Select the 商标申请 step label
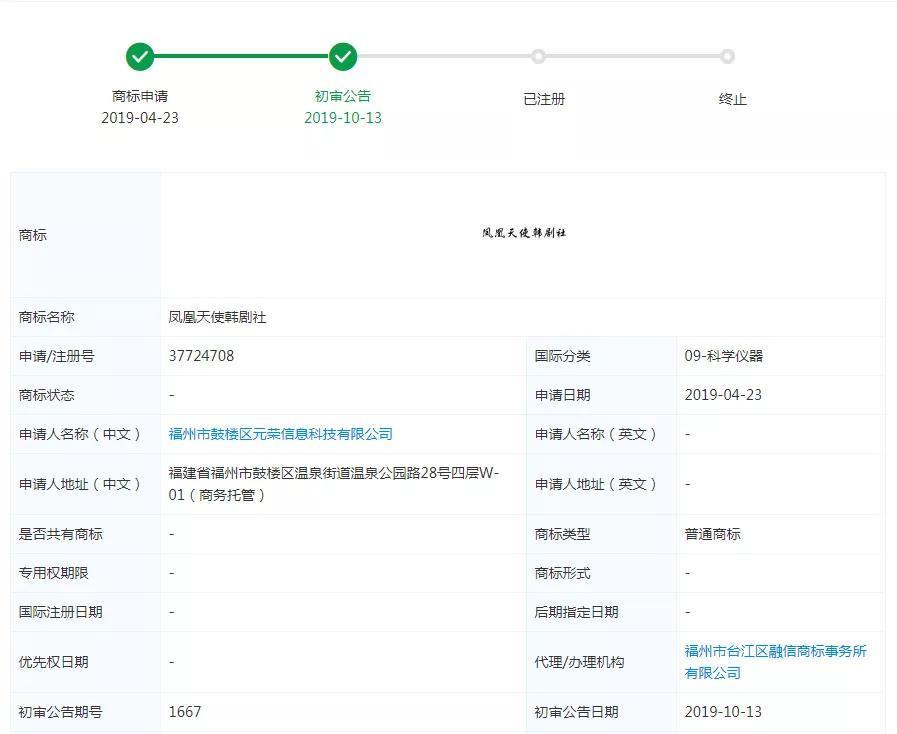Image resolution: width=897 pixels, height=734 pixels. 140,96
